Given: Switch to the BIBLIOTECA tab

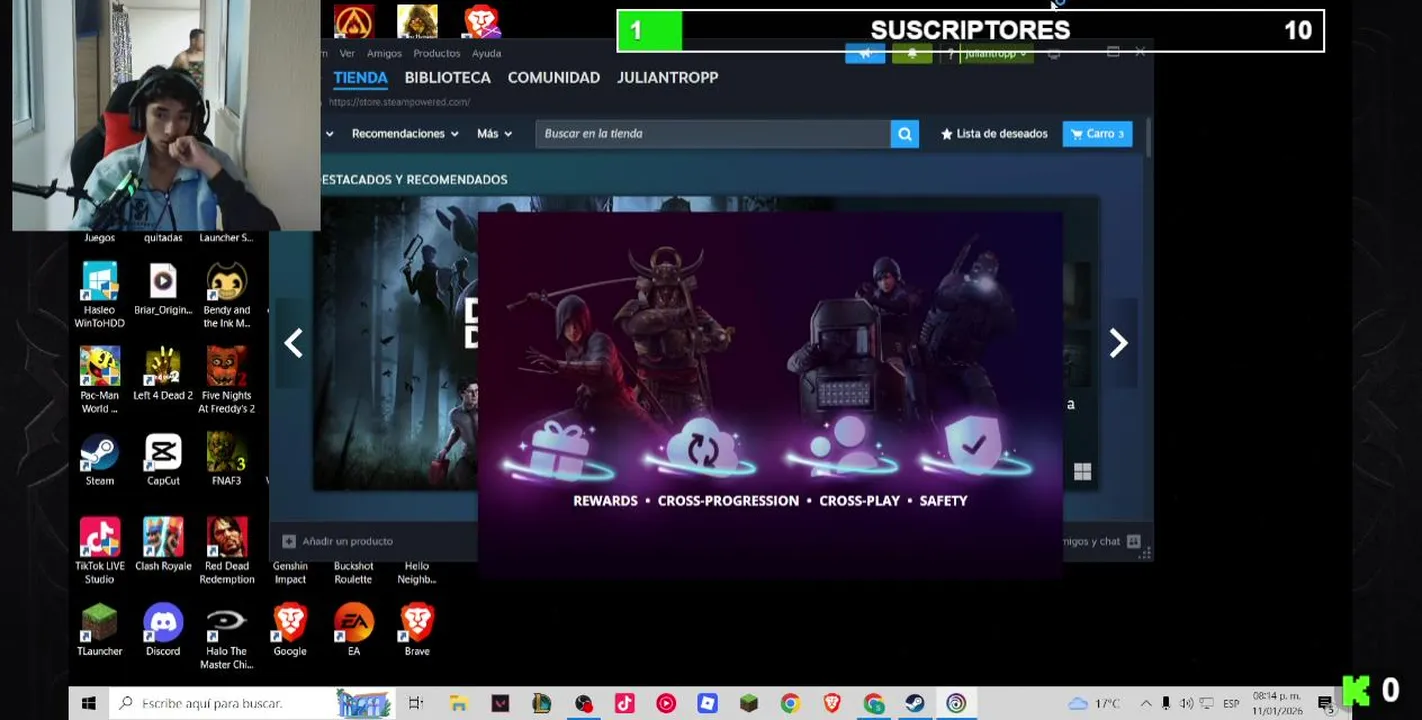Looking at the screenshot, I should [x=447, y=77].
